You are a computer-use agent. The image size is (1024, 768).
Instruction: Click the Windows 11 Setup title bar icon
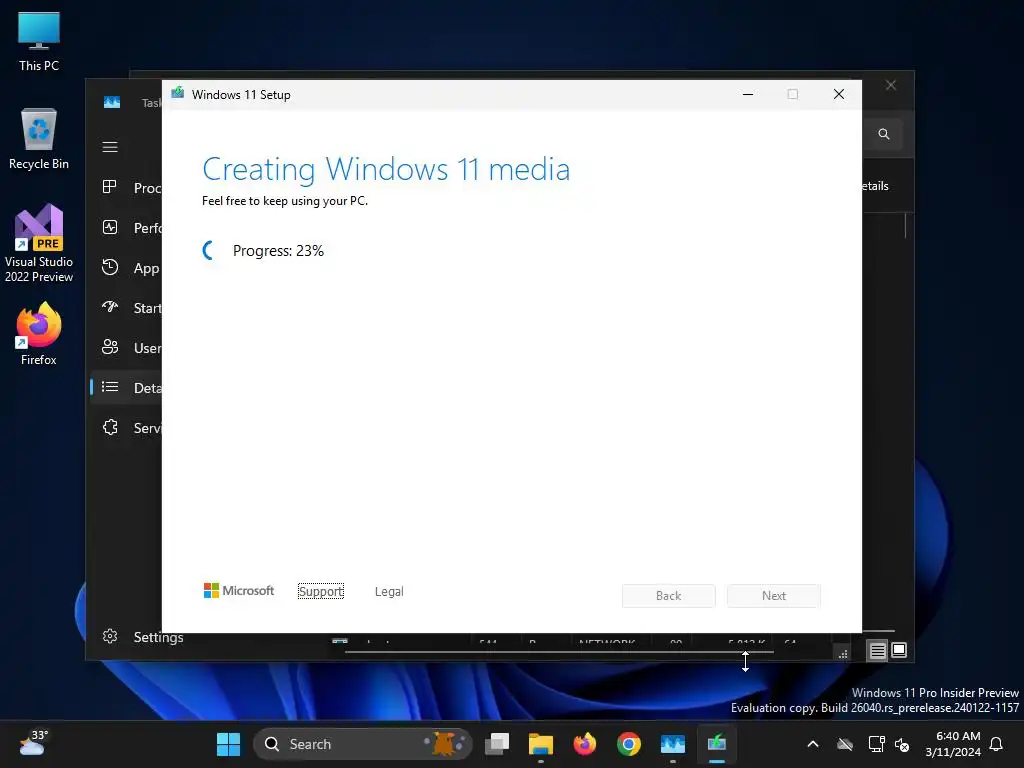tap(178, 93)
